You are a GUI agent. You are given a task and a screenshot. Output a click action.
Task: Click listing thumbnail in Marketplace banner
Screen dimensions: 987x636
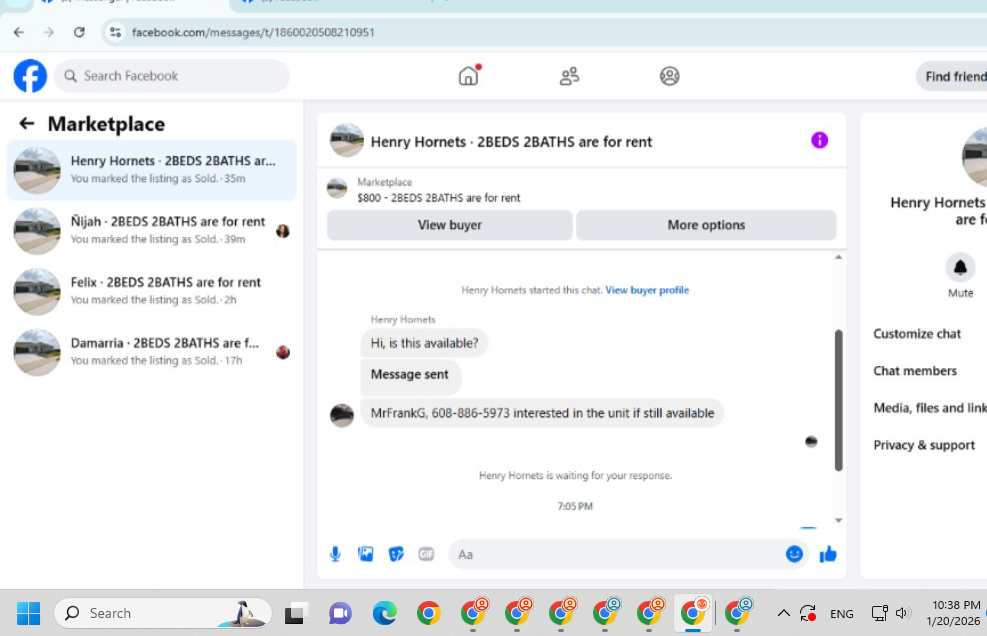[337, 188]
